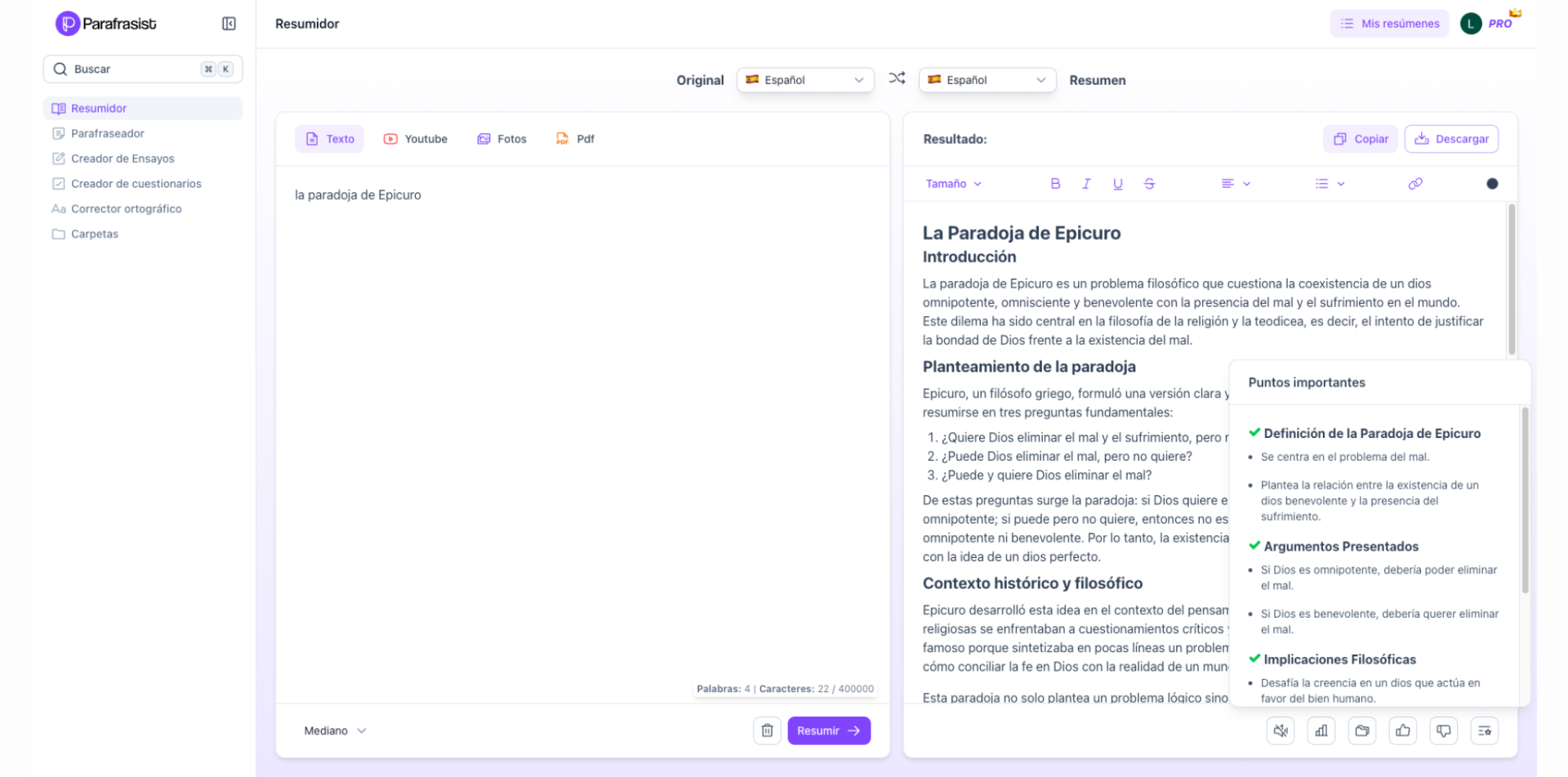The width and height of the screenshot is (1568, 777).
Task: Collapse the sidebar with the panel icon
Action: coord(229,24)
